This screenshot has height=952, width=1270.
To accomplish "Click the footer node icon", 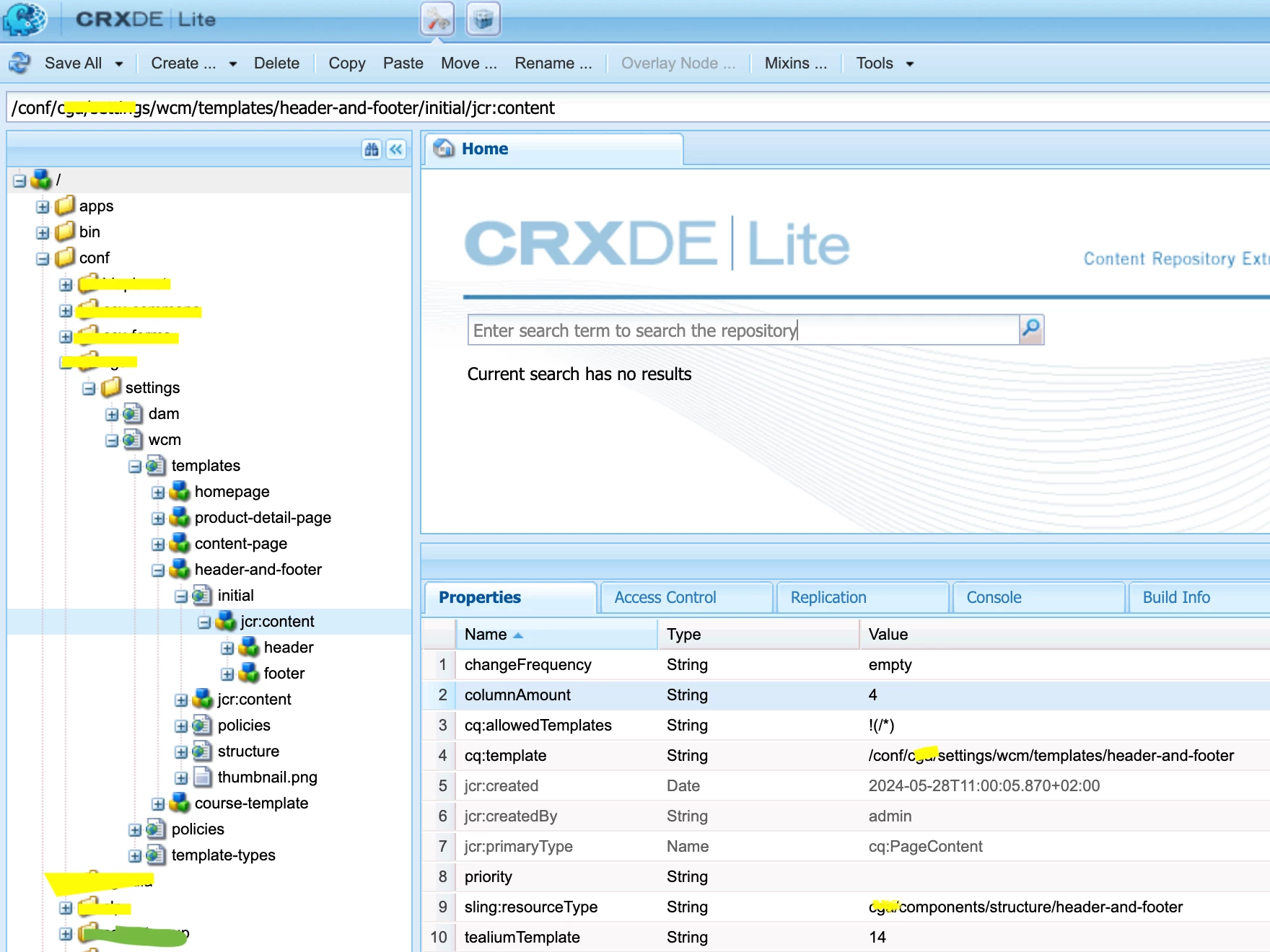I will (248, 673).
